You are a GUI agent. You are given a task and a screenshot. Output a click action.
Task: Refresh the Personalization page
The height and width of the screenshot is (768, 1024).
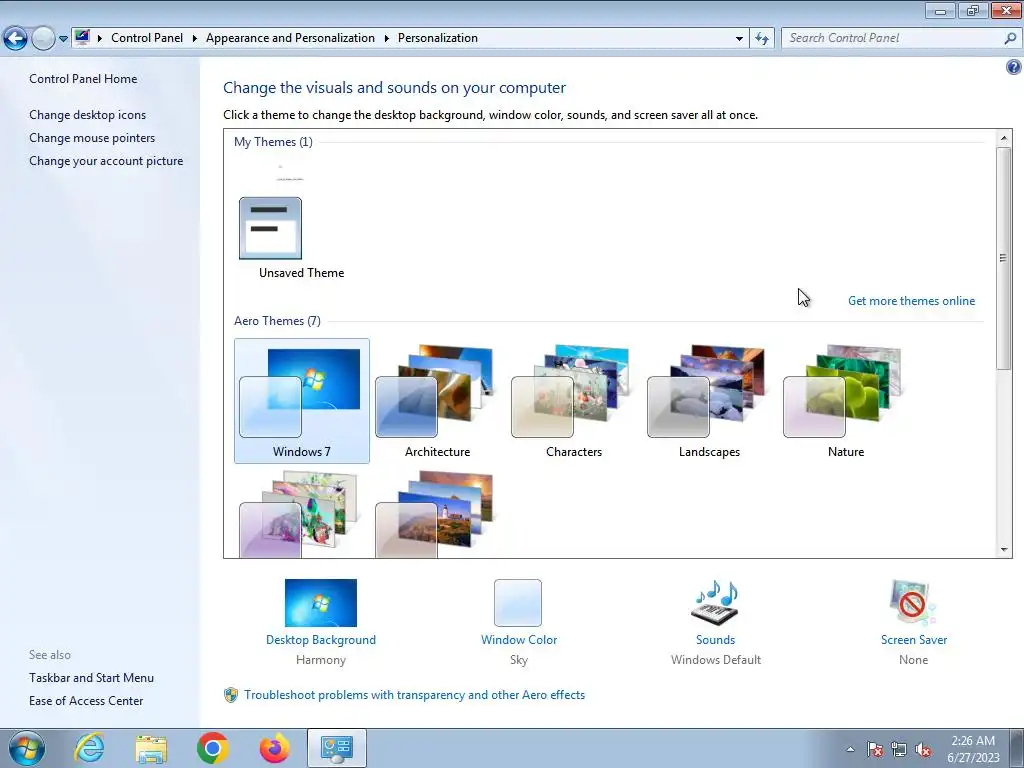[761, 39]
